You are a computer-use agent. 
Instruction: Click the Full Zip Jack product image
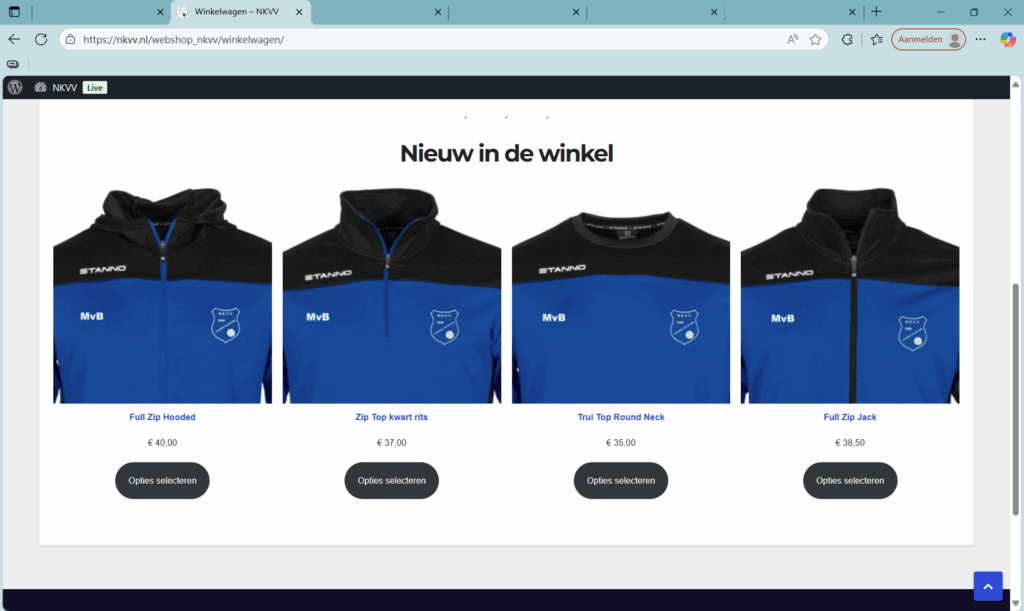point(849,295)
